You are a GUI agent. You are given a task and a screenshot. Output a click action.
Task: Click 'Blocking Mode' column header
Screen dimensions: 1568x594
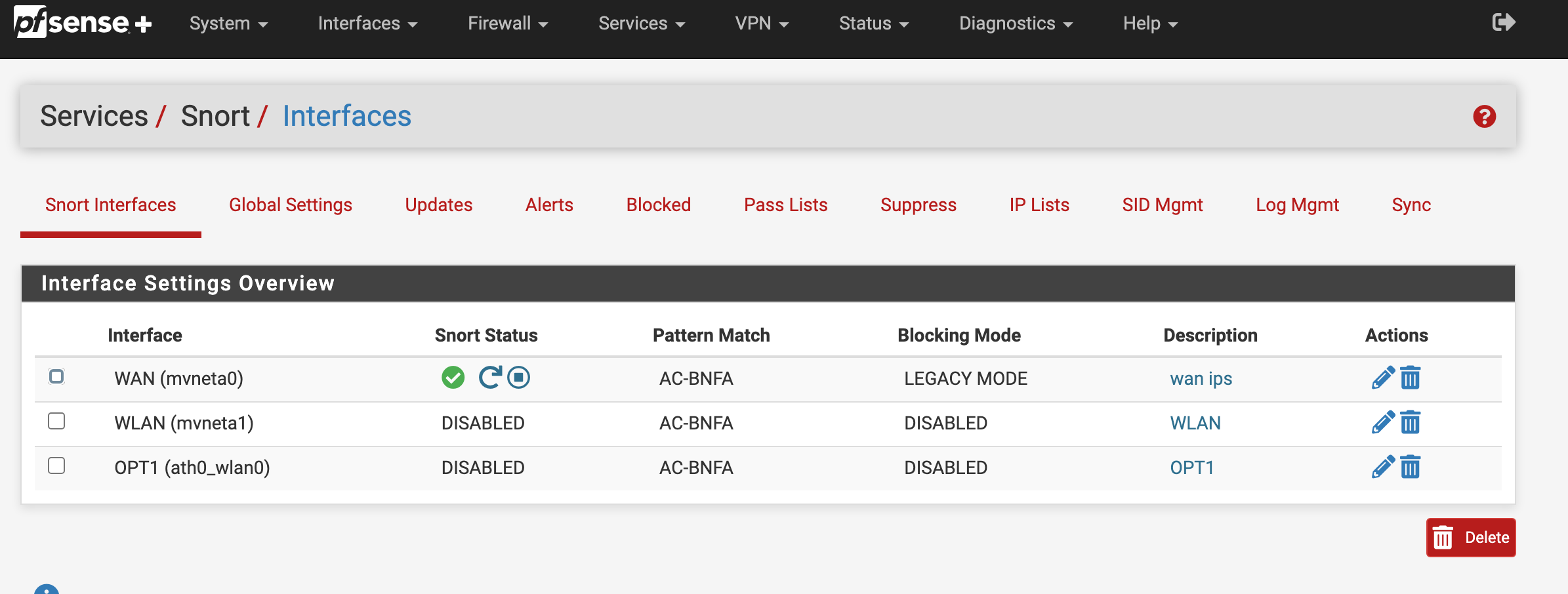(959, 335)
